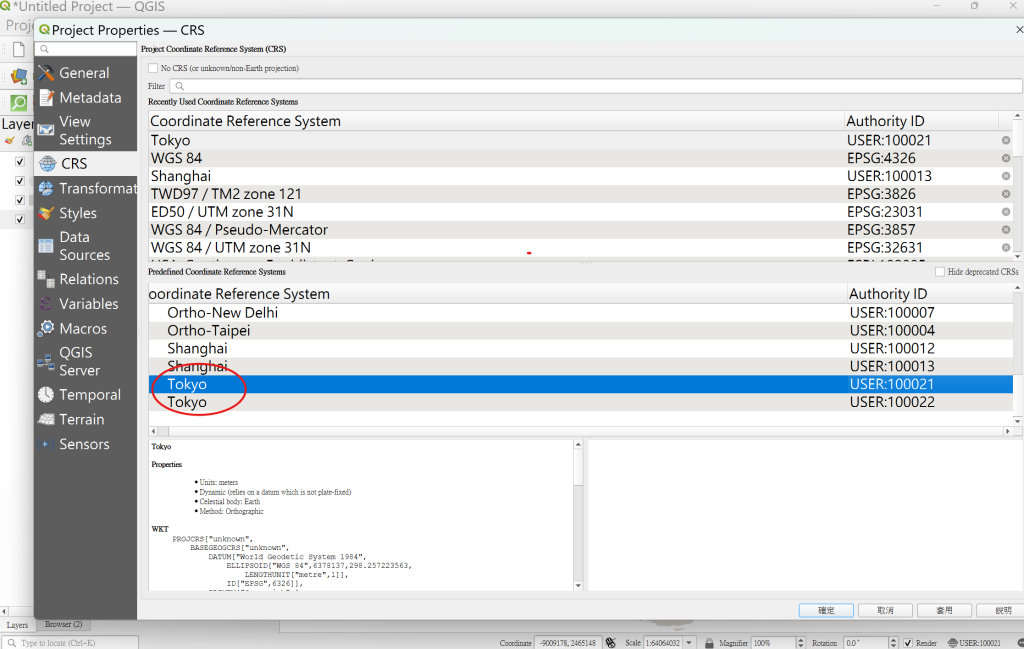The image size is (1024, 649).
Task: Open the Metadata settings page
Action: [86, 98]
